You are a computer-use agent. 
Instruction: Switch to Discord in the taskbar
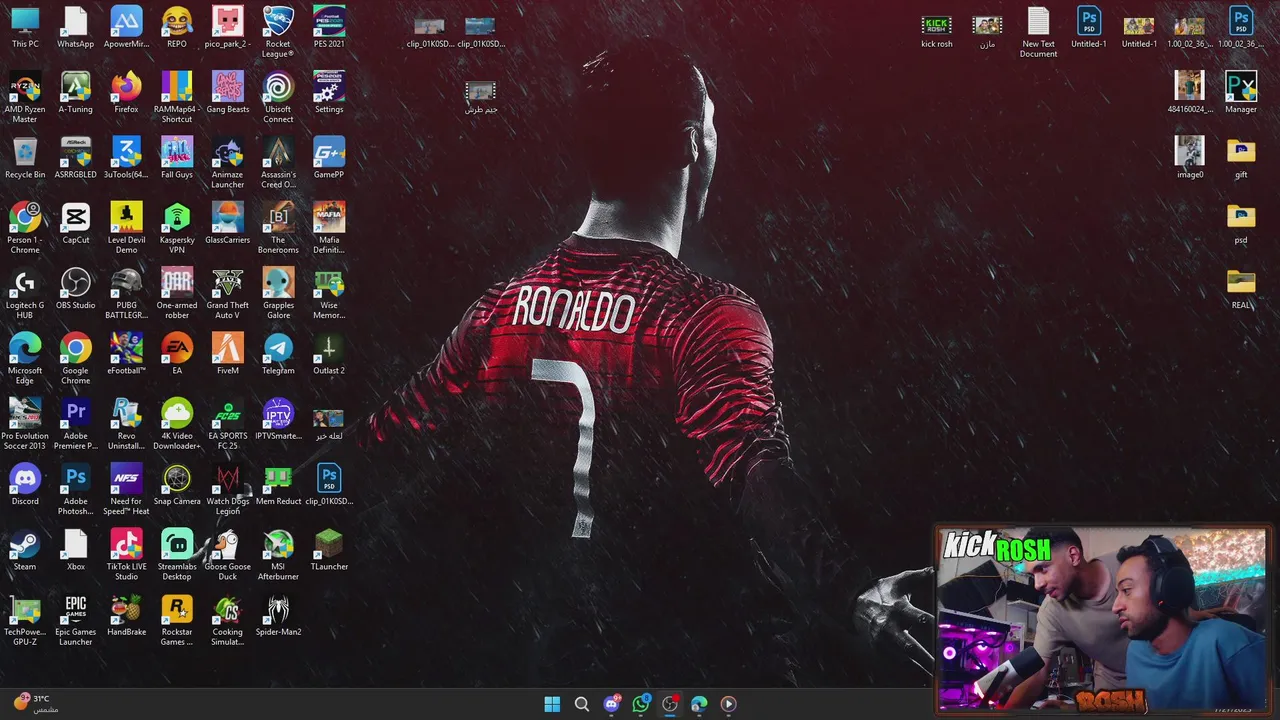(611, 704)
